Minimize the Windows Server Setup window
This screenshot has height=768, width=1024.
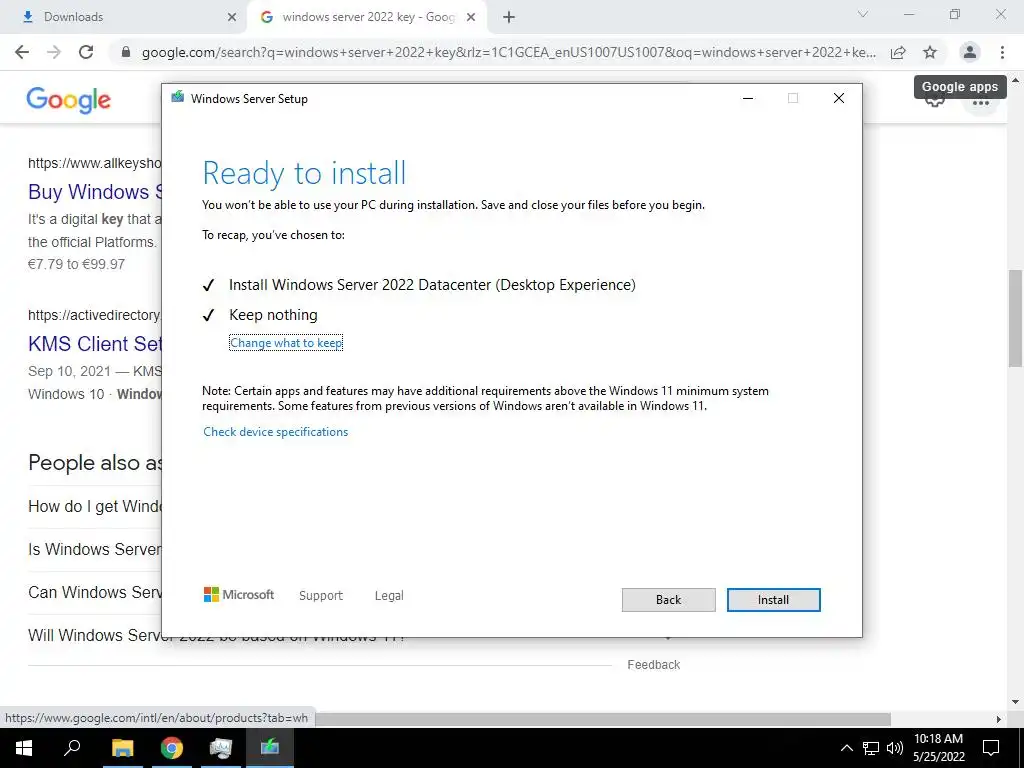pyautogui.click(x=748, y=98)
